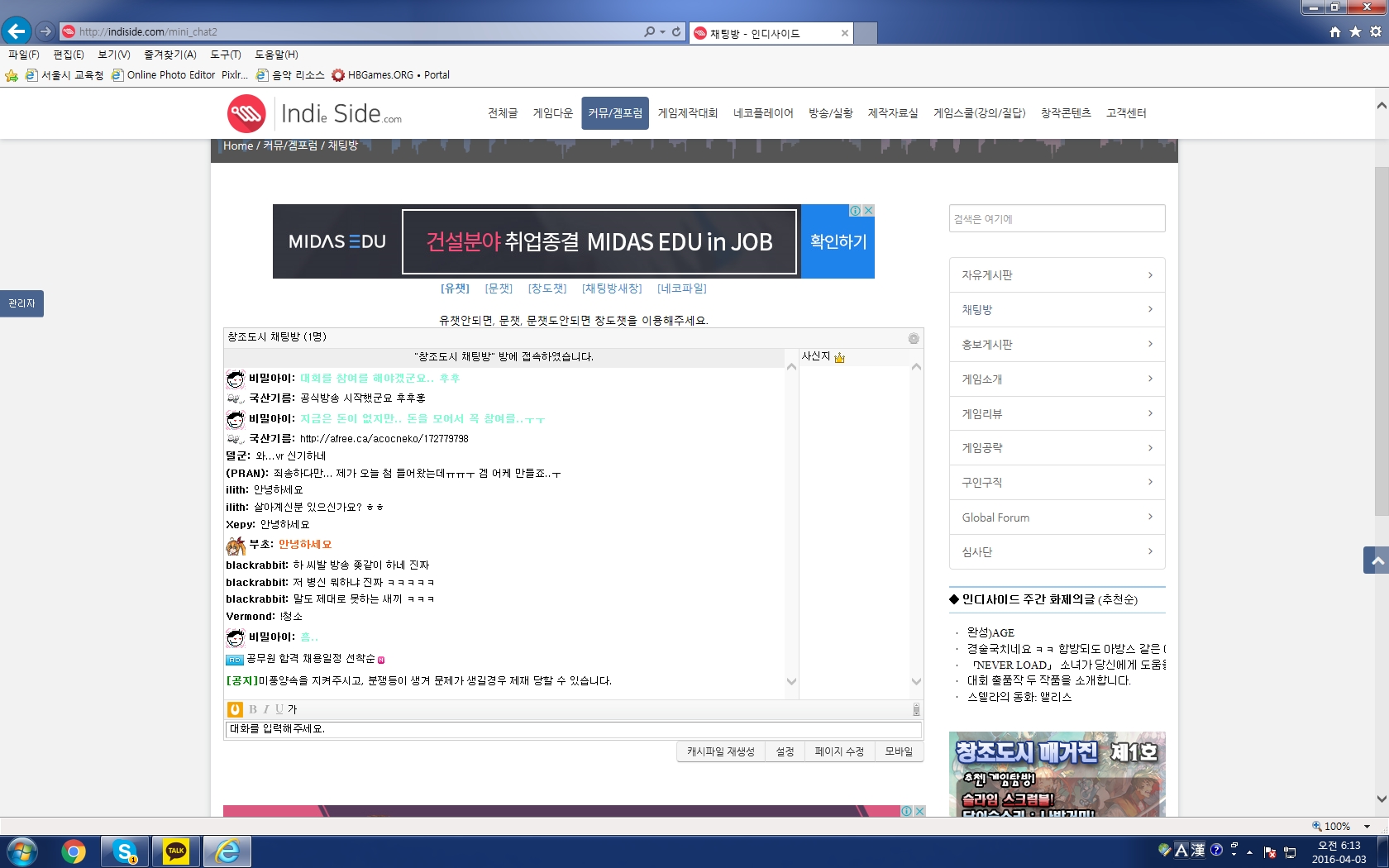This screenshot has height=868, width=1389.
Task: Select 전체글 navigation tab
Action: click(x=503, y=113)
